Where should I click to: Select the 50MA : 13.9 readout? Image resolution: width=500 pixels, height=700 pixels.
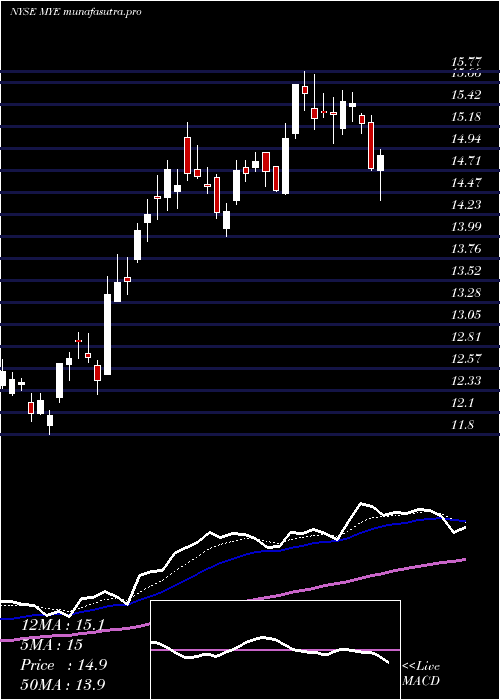[63, 685]
